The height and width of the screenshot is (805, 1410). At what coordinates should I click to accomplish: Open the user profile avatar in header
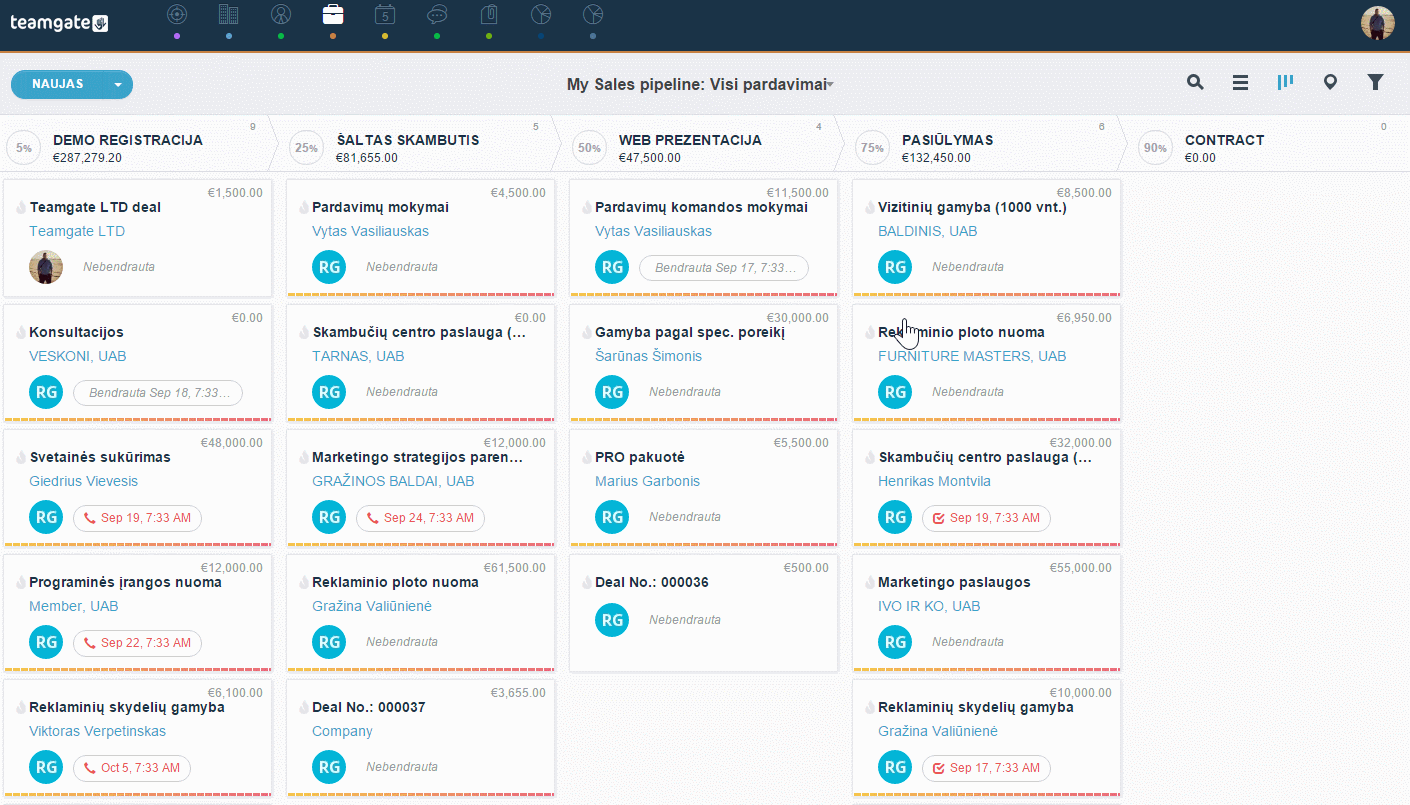(1377, 23)
